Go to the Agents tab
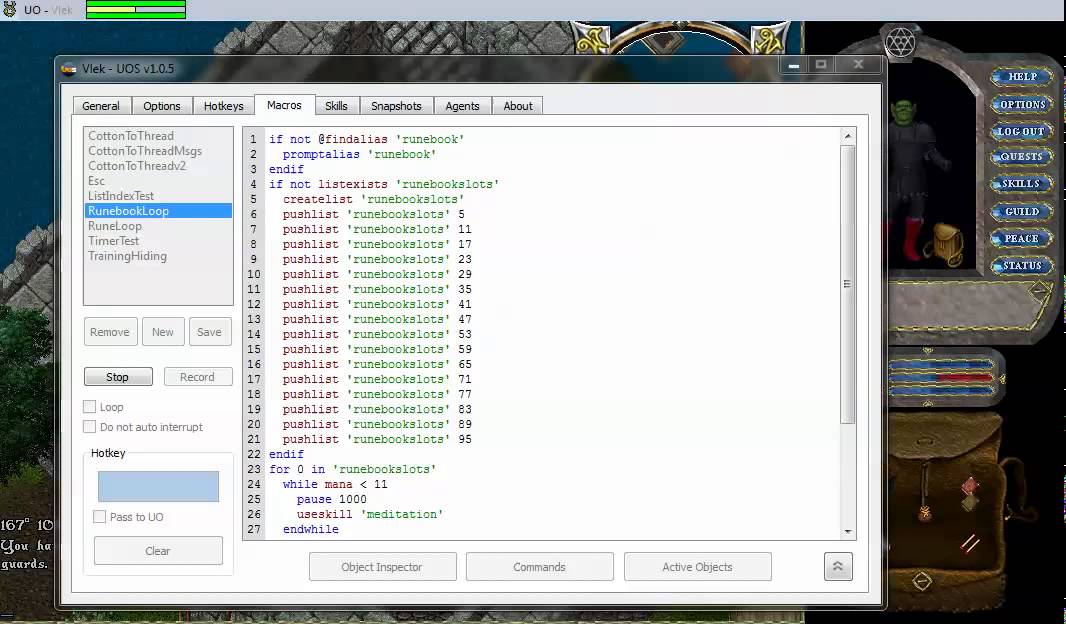Image resolution: width=1066 pixels, height=624 pixels. [x=462, y=106]
